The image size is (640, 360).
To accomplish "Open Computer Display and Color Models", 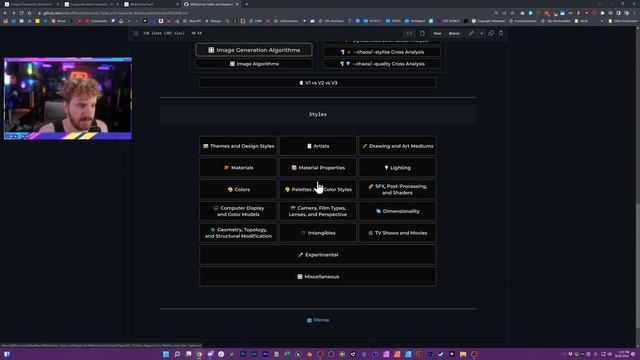I will point(238,211).
